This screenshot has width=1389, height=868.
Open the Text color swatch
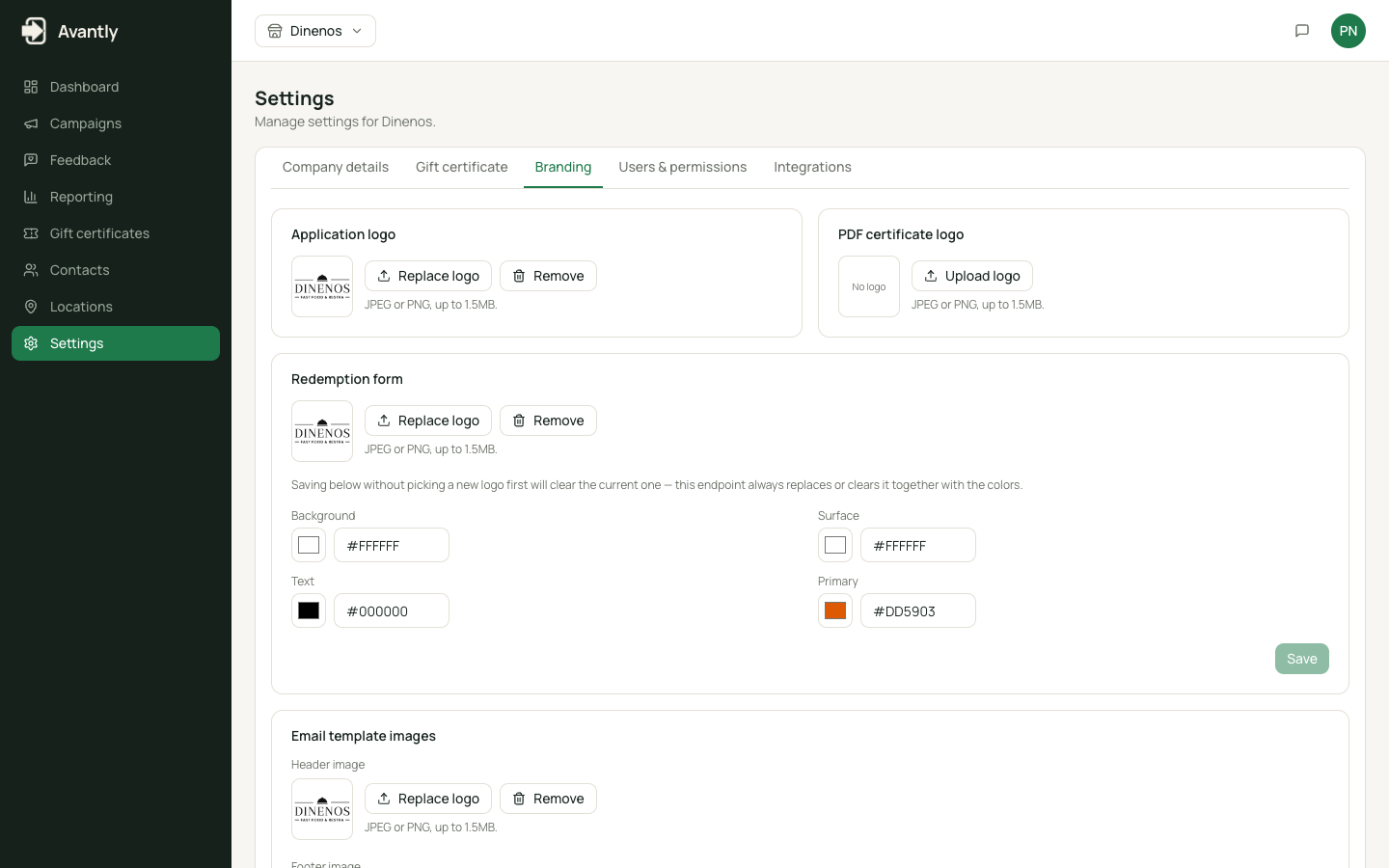(x=309, y=610)
